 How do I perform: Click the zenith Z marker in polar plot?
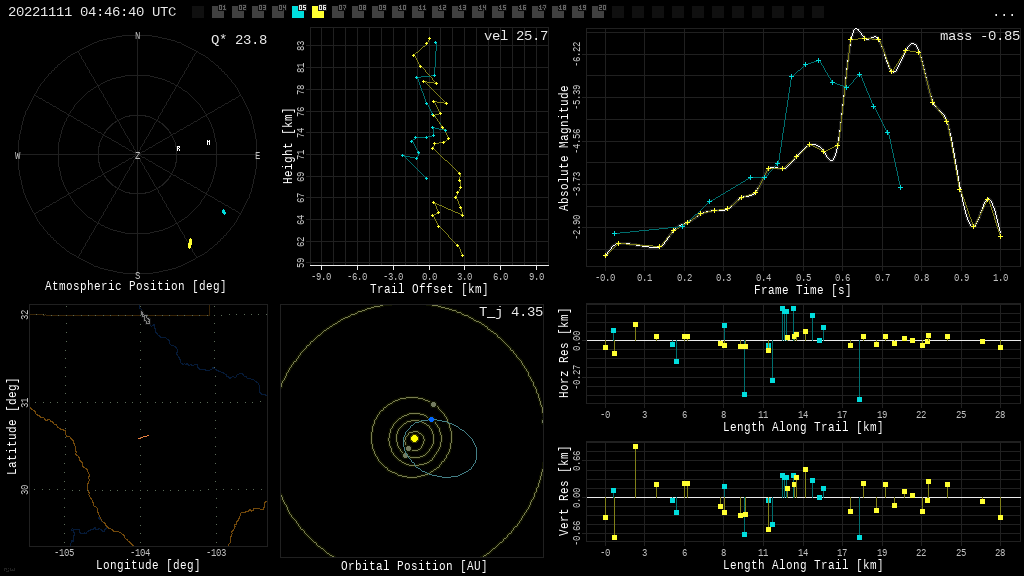(138, 156)
